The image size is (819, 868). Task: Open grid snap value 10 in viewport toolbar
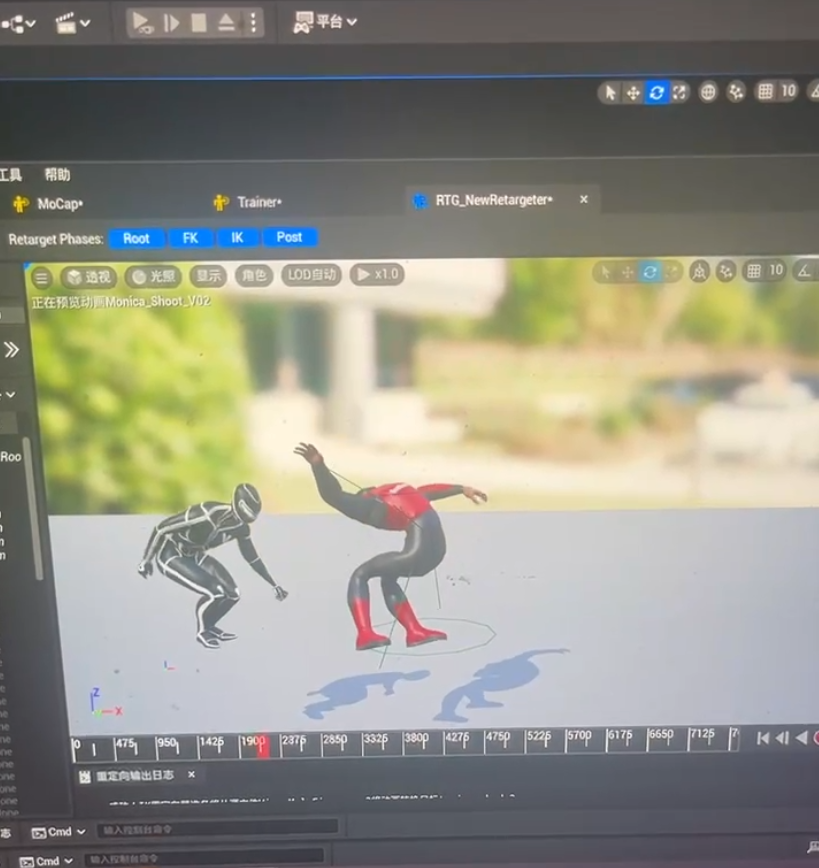776,270
